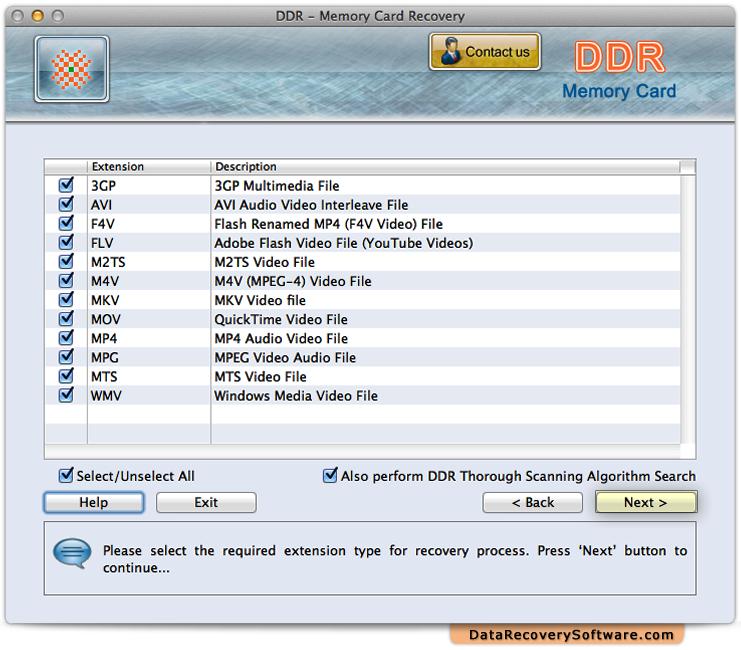Uncheck the MPG extension checkbox

click(66, 357)
